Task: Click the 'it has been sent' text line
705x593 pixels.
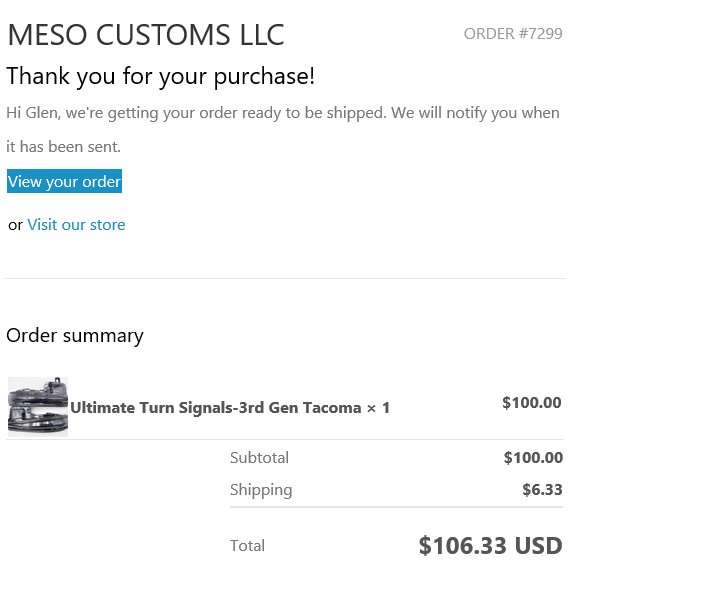Action: (x=63, y=147)
